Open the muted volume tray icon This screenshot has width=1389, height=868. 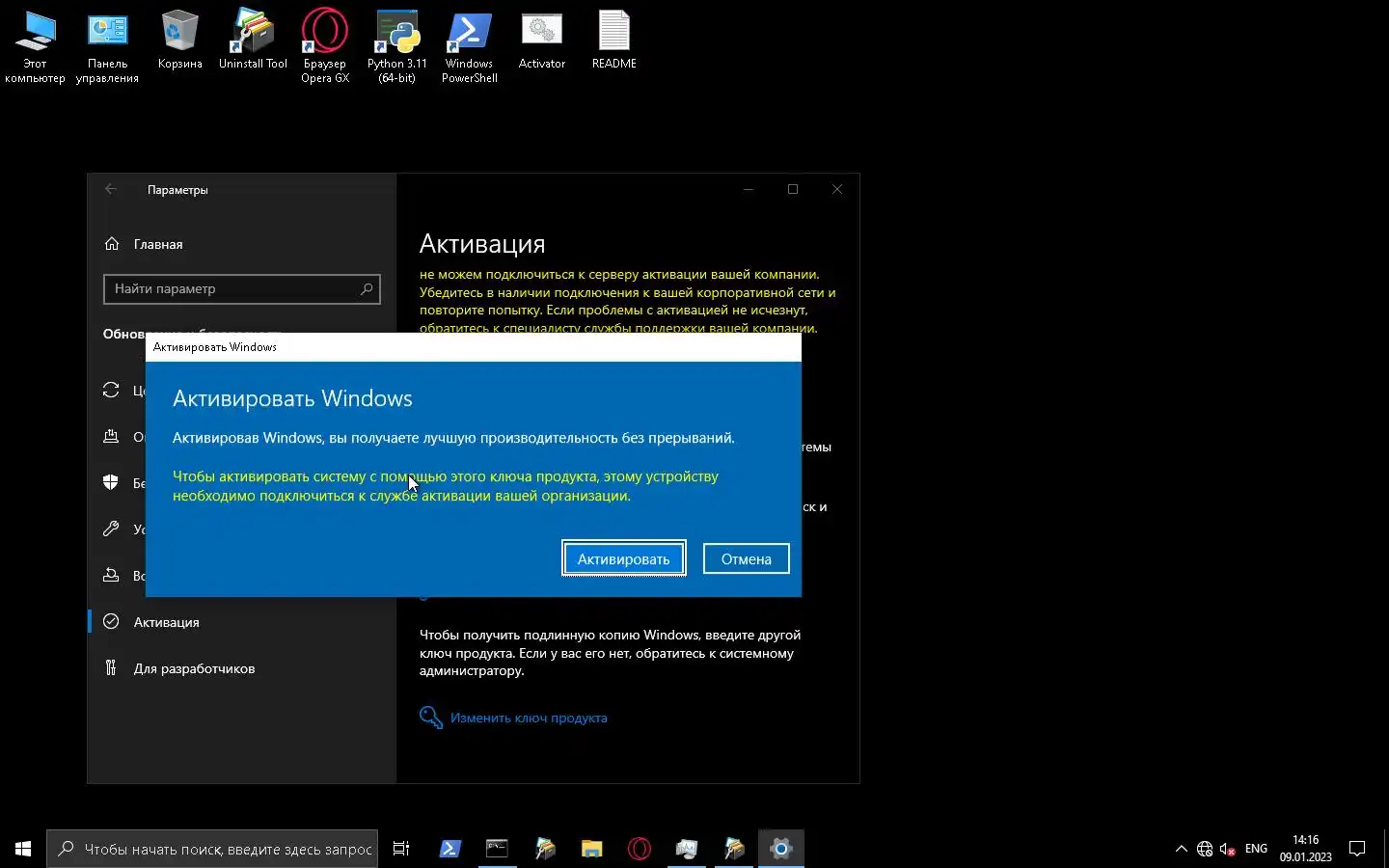click(x=1228, y=849)
